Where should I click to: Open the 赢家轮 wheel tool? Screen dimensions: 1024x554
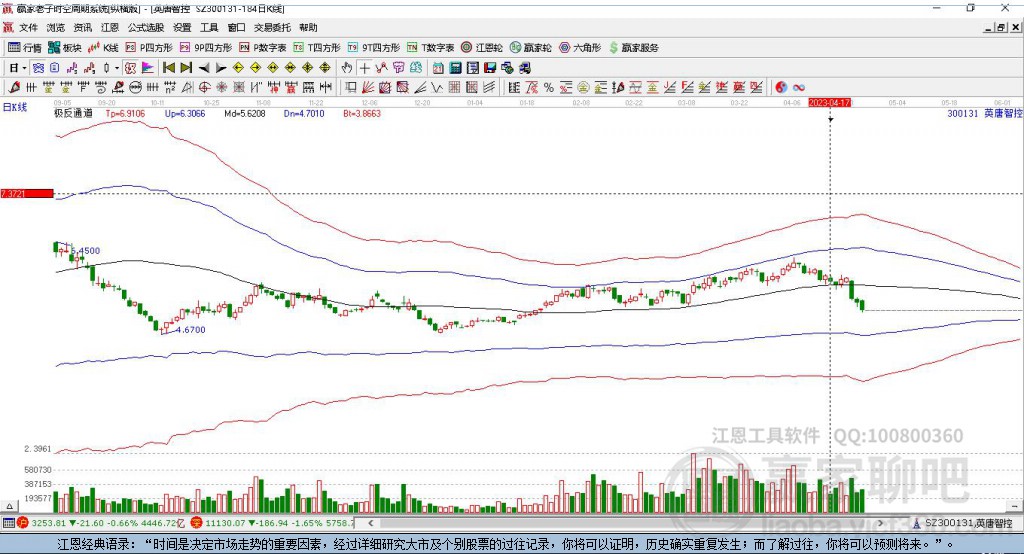(x=530, y=48)
